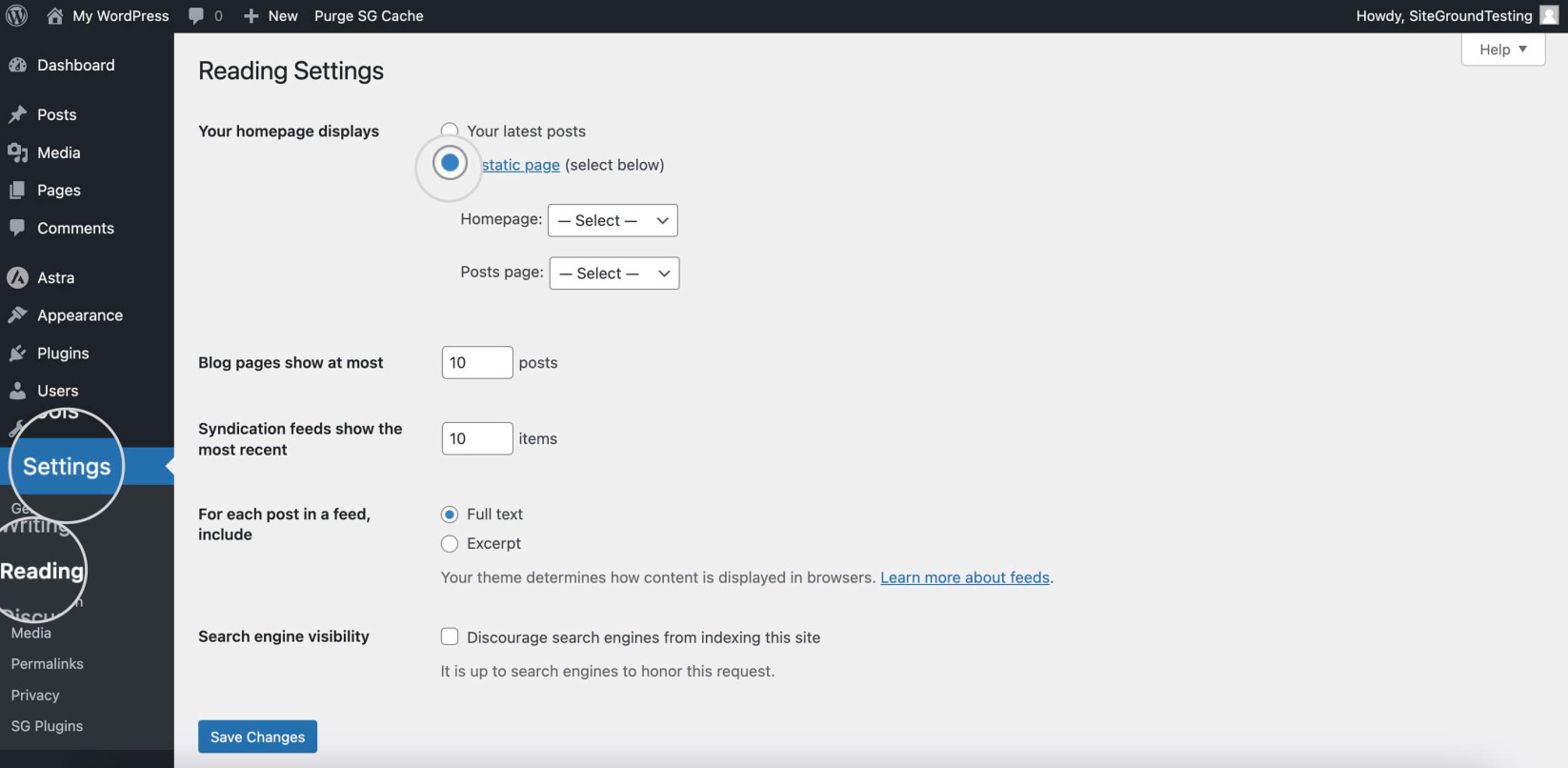Screen dimensions: 1568x768
Task: Open Learn more about feeds link
Action: (965, 577)
